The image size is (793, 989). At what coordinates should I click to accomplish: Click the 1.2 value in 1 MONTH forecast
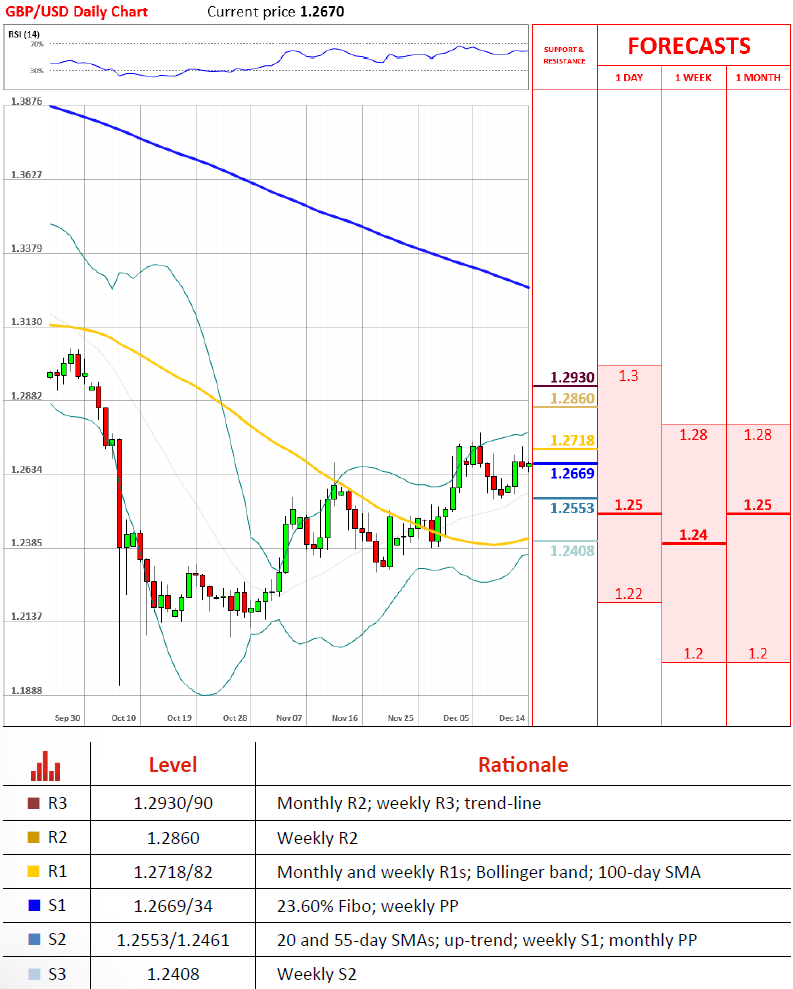758,653
